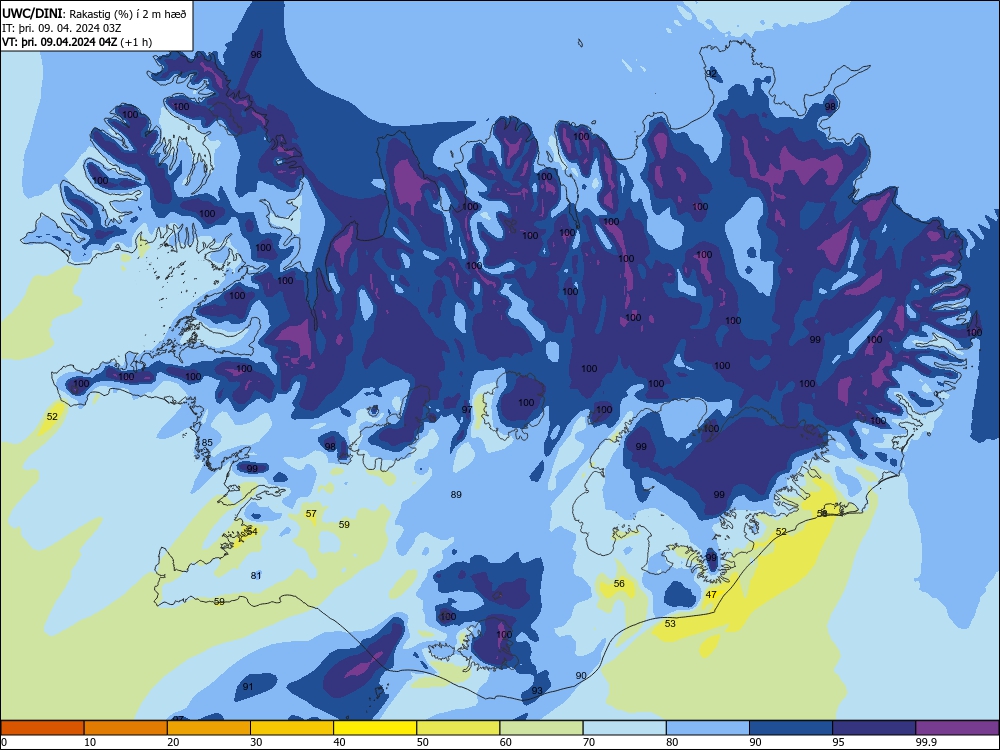Click the map value '97'
The image size is (1000, 750).
(467, 409)
